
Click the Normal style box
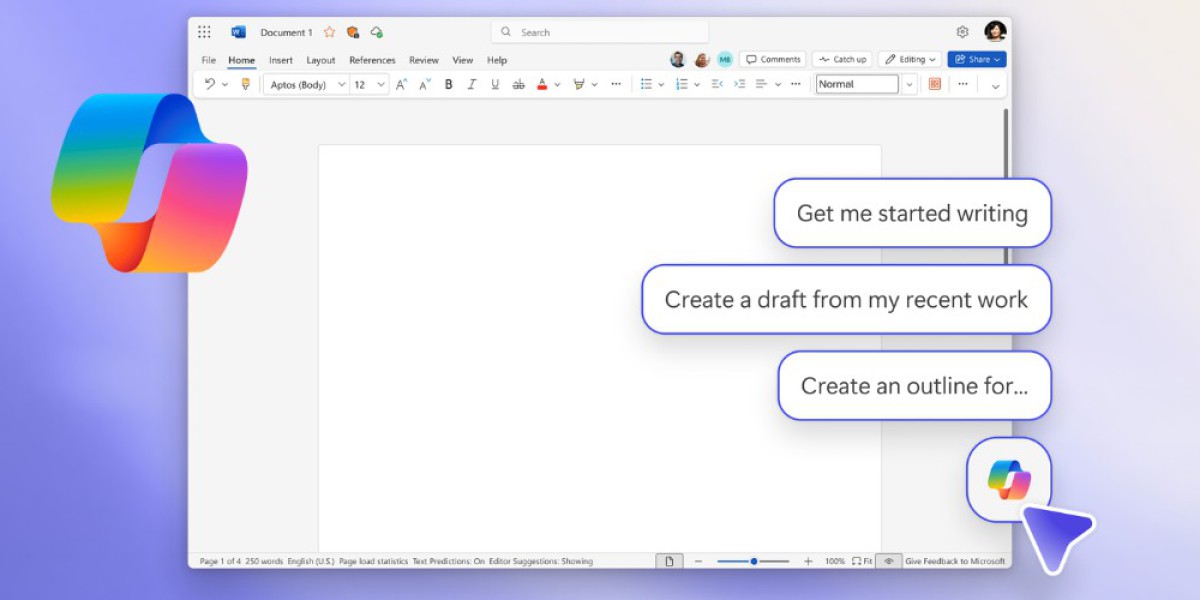click(857, 85)
